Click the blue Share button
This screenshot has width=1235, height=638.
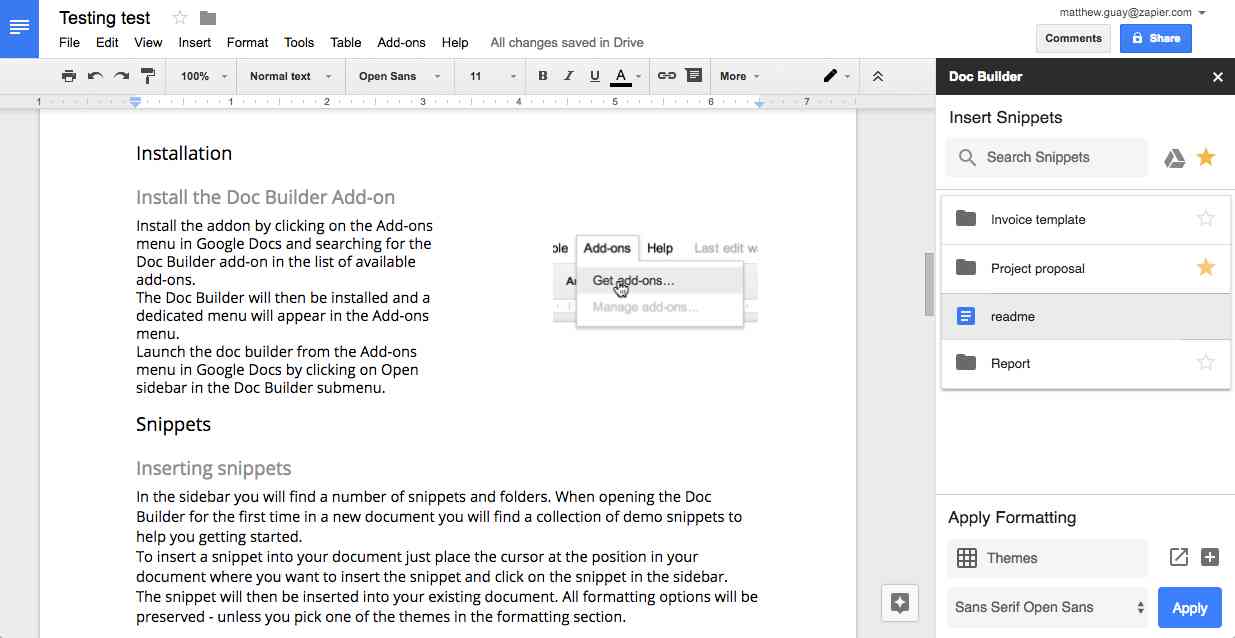coord(1156,38)
